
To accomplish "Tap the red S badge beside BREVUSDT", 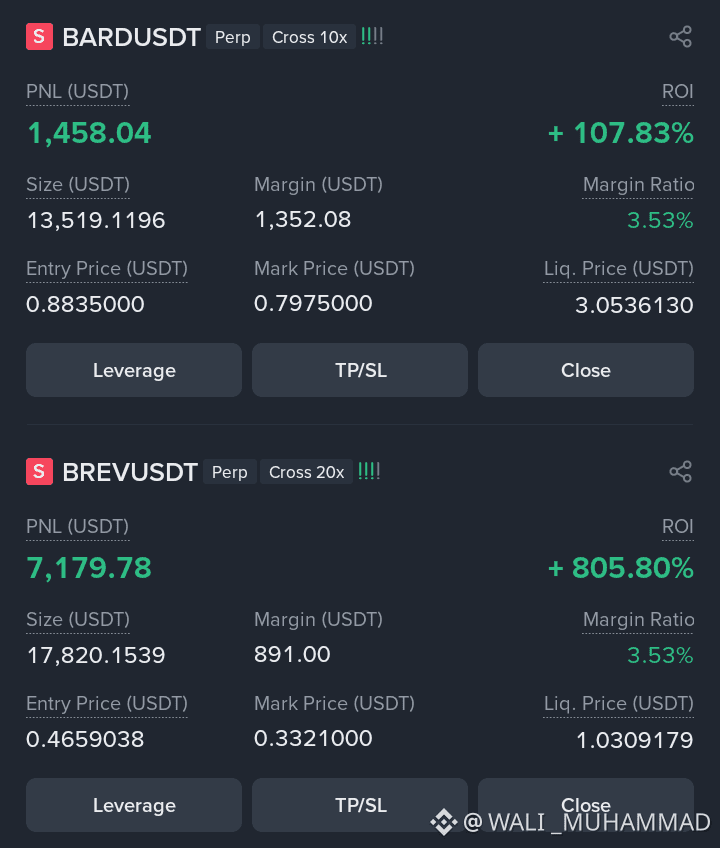I will pyautogui.click(x=39, y=472).
